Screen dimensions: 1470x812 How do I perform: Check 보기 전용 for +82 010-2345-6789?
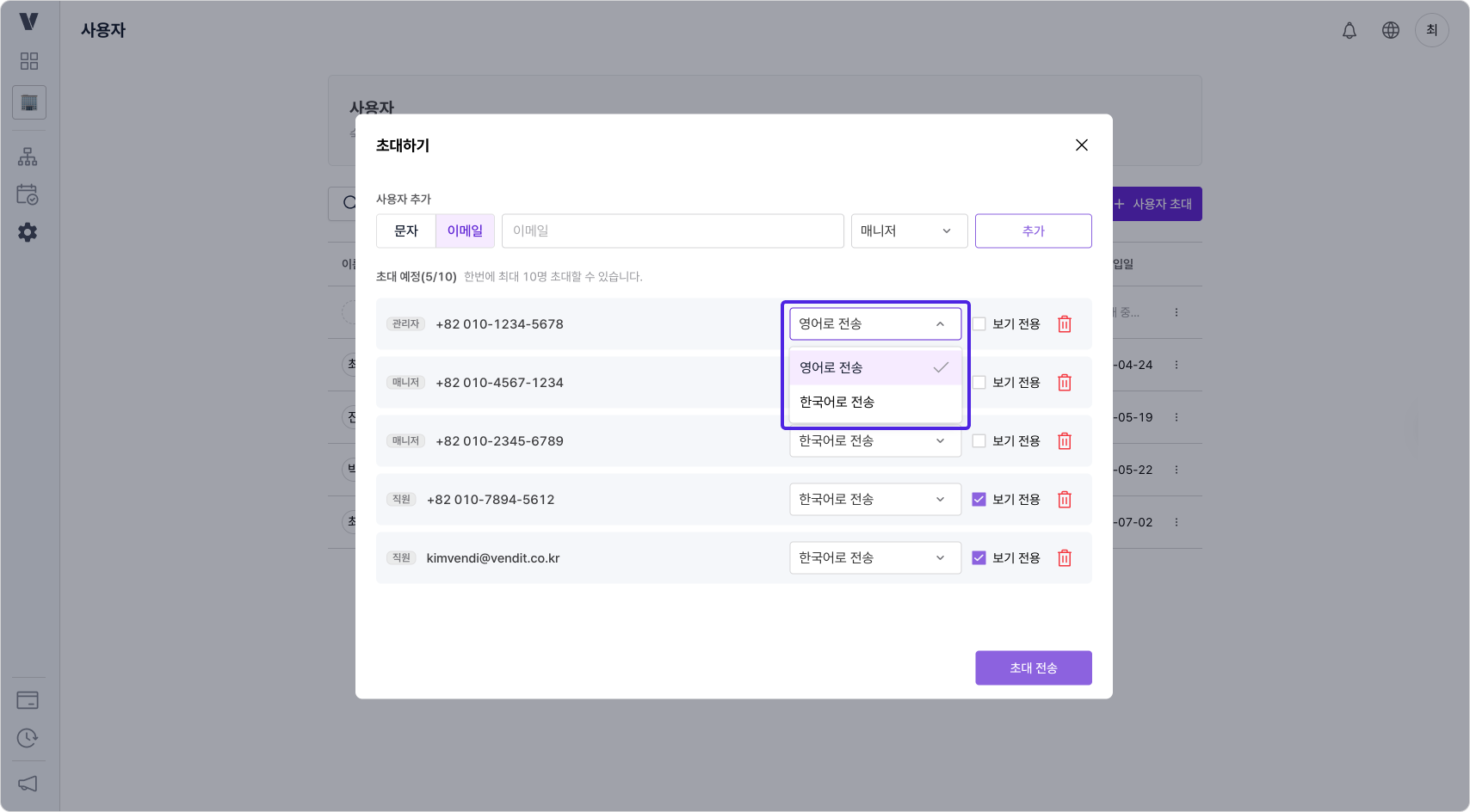tap(979, 440)
